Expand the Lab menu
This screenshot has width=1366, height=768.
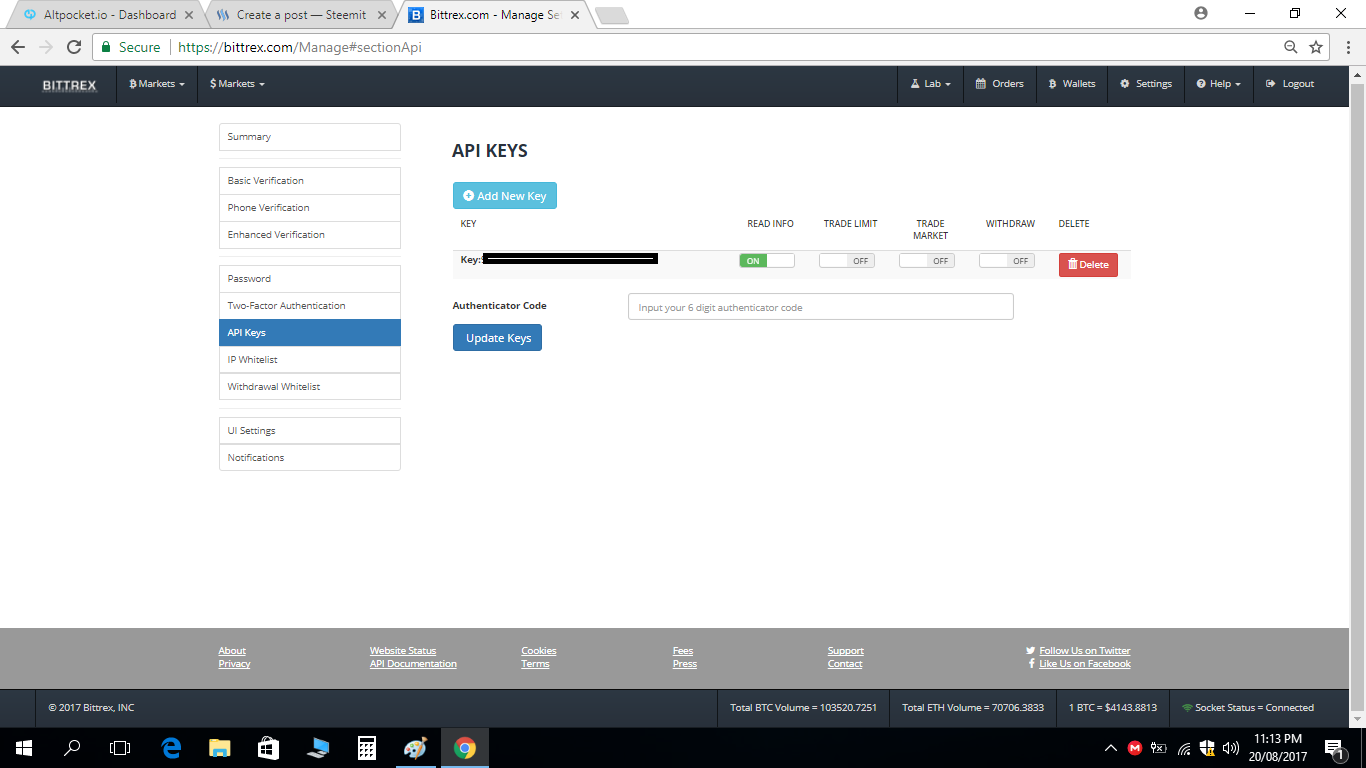(x=930, y=84)
